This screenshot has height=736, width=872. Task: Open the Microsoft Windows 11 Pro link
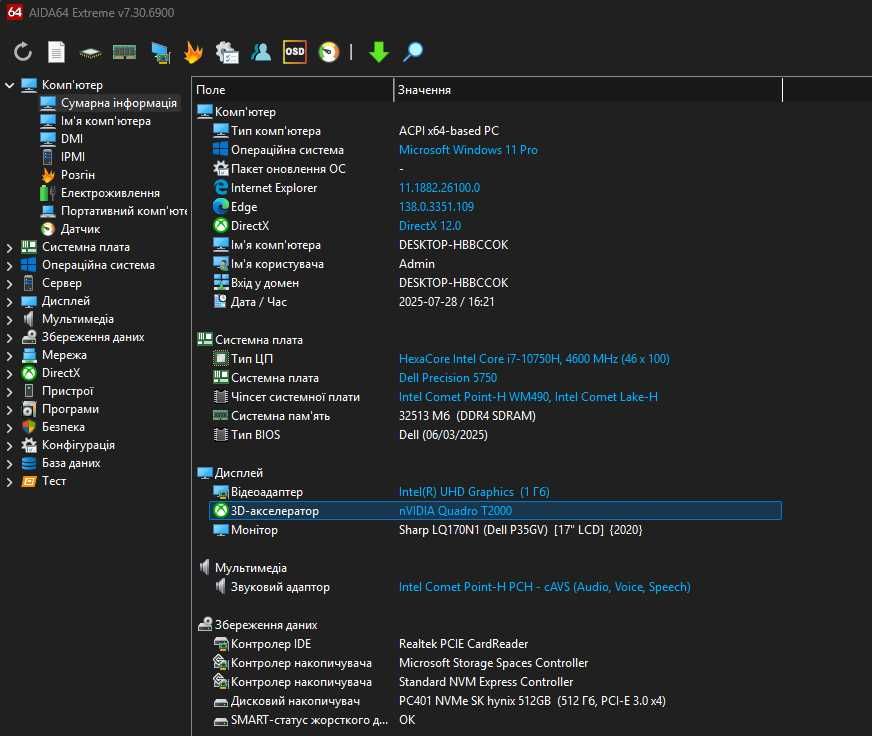[468, 150]
